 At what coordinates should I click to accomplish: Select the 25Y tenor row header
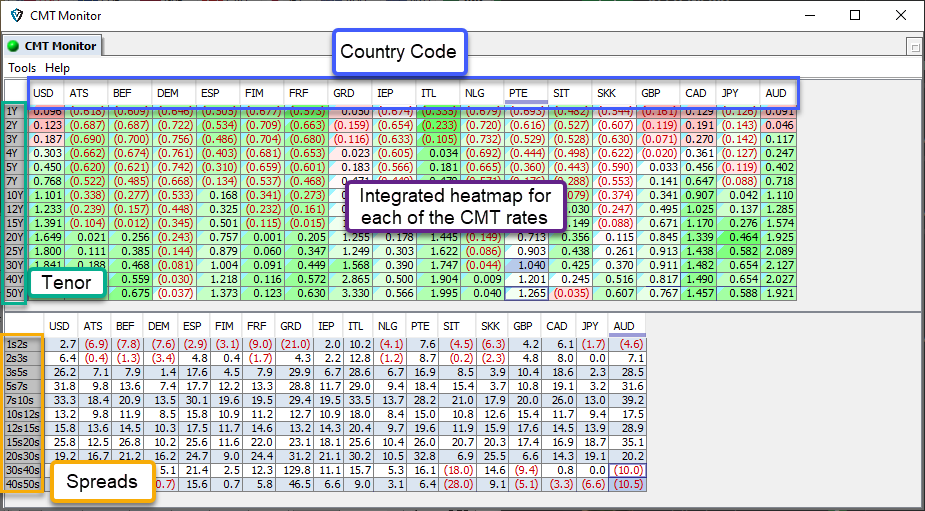click(15, 251)
